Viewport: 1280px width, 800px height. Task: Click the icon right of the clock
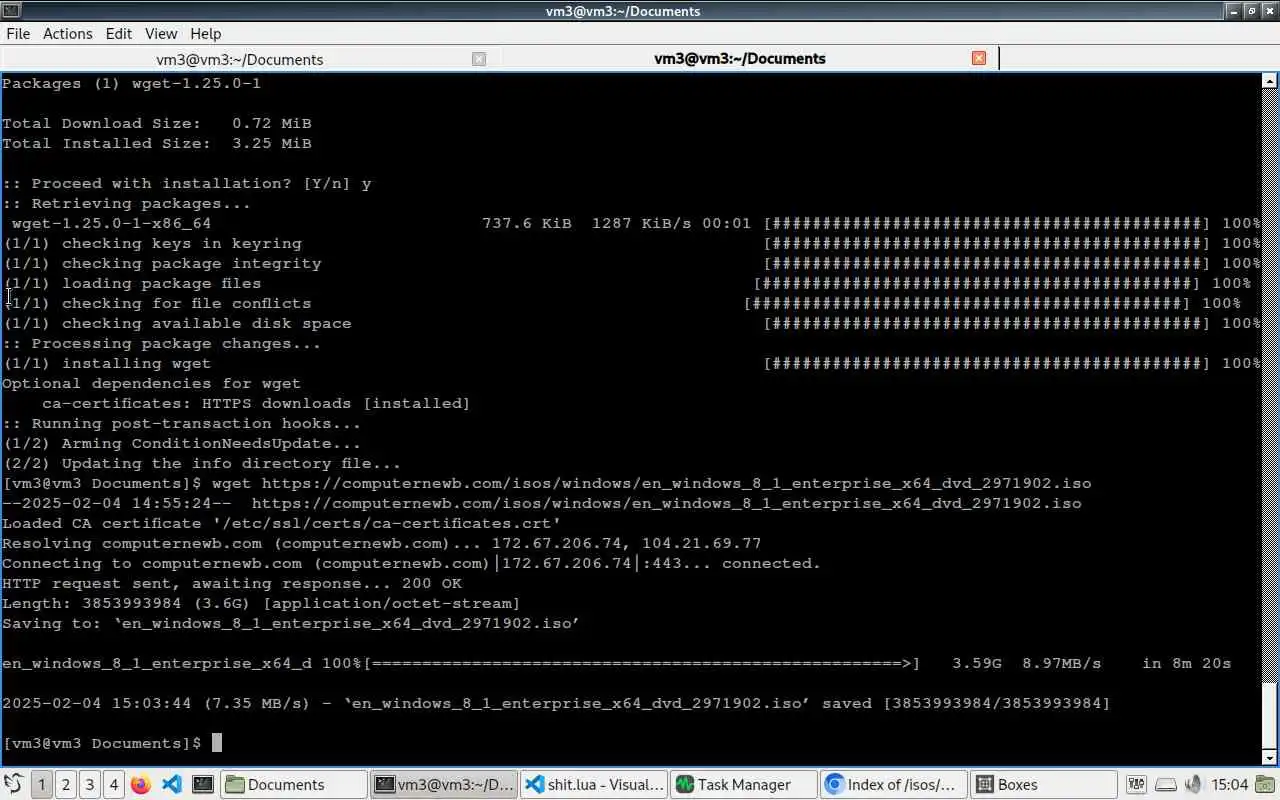[1264, 784]
